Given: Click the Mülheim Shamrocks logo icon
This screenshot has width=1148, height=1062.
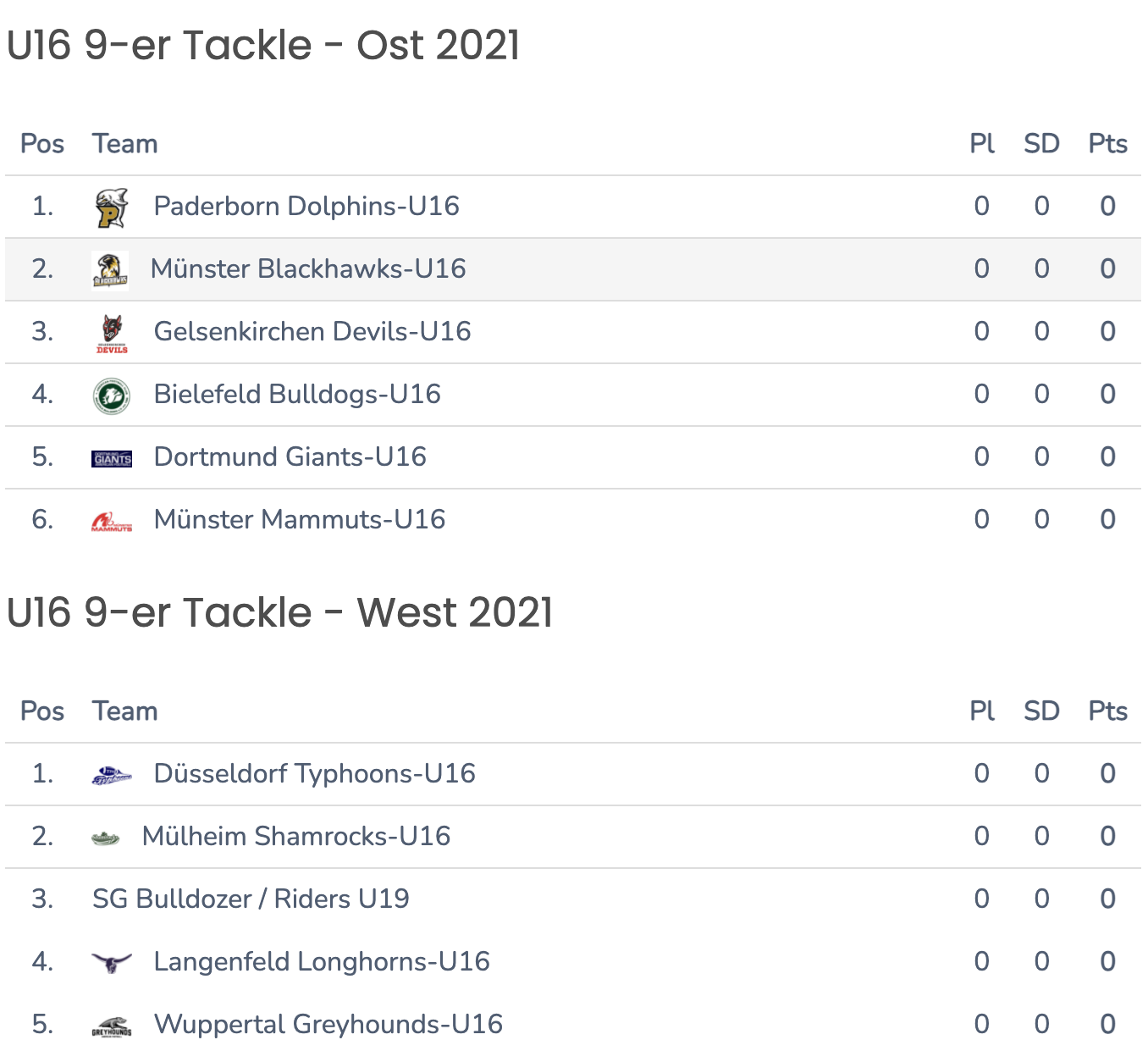Looking at the screenshot, I should (x=106, y=838).
